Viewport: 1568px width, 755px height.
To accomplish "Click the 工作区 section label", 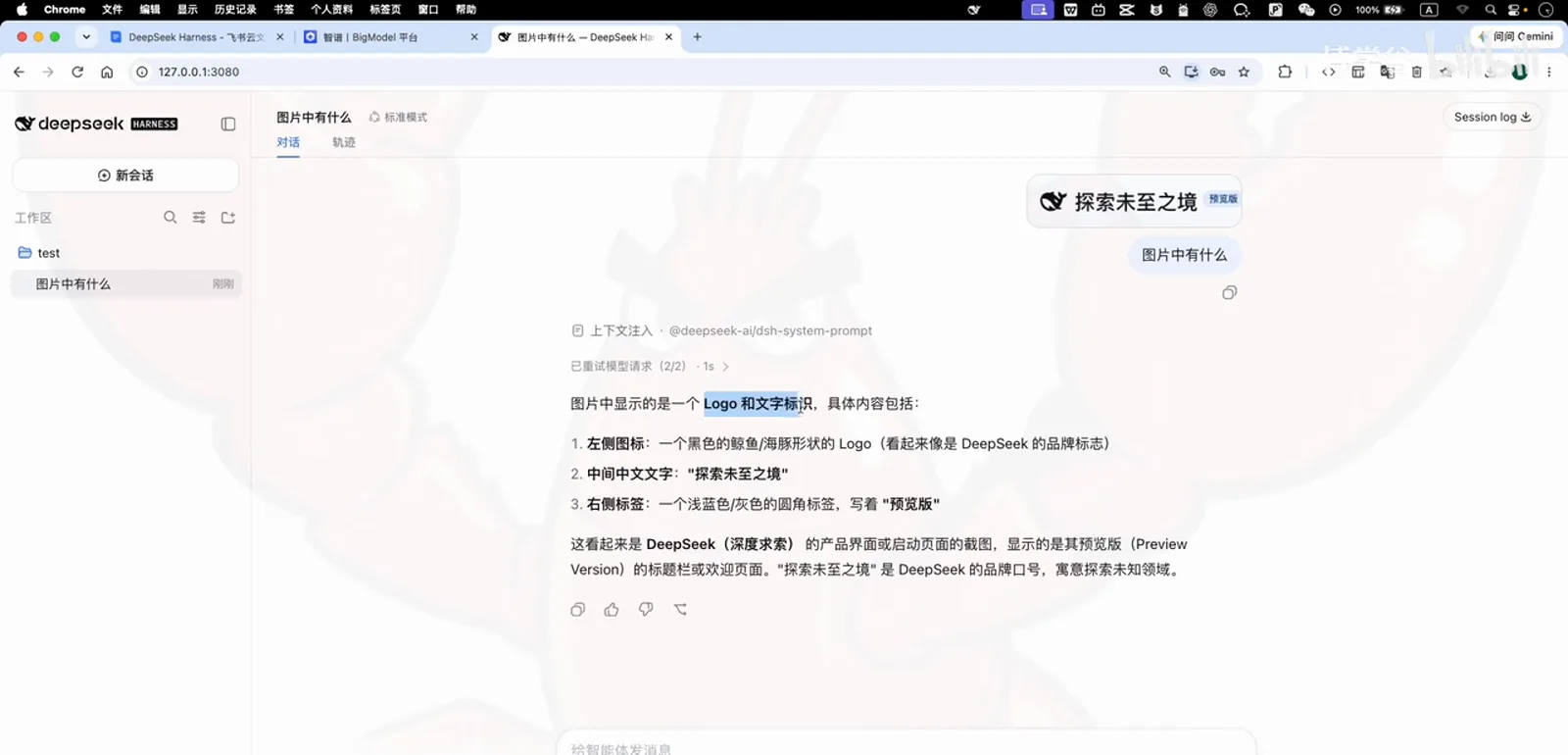I will pos(33,218).
